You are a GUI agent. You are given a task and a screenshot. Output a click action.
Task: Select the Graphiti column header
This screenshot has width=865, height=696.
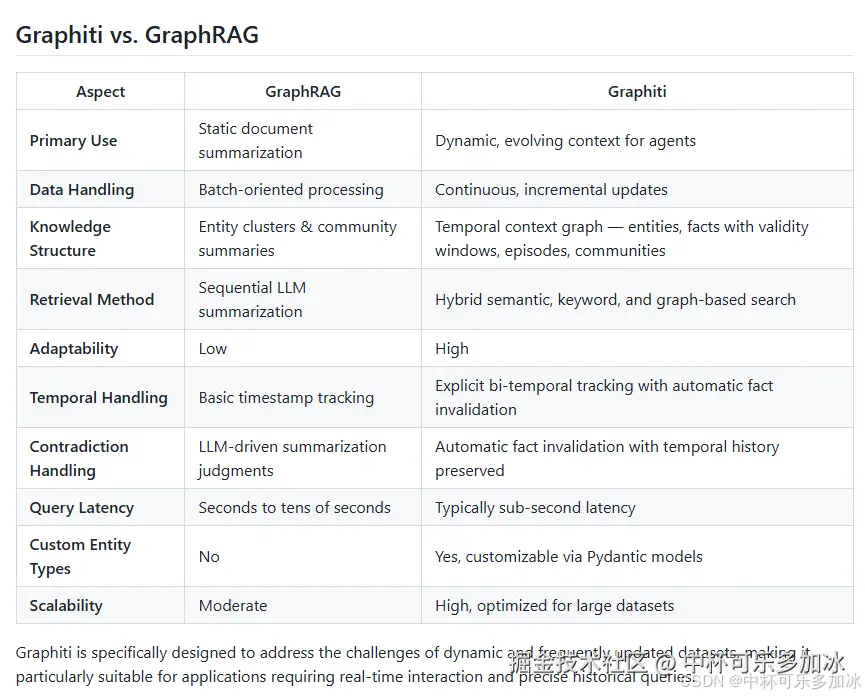tap(637, 92)
